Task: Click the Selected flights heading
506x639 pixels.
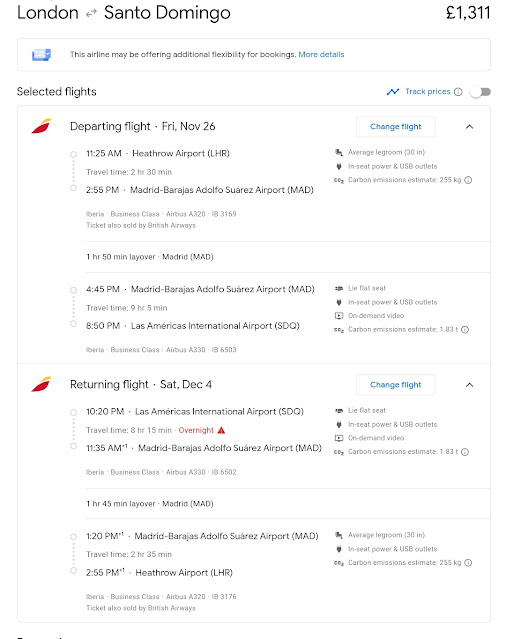Action: point(57,92)
